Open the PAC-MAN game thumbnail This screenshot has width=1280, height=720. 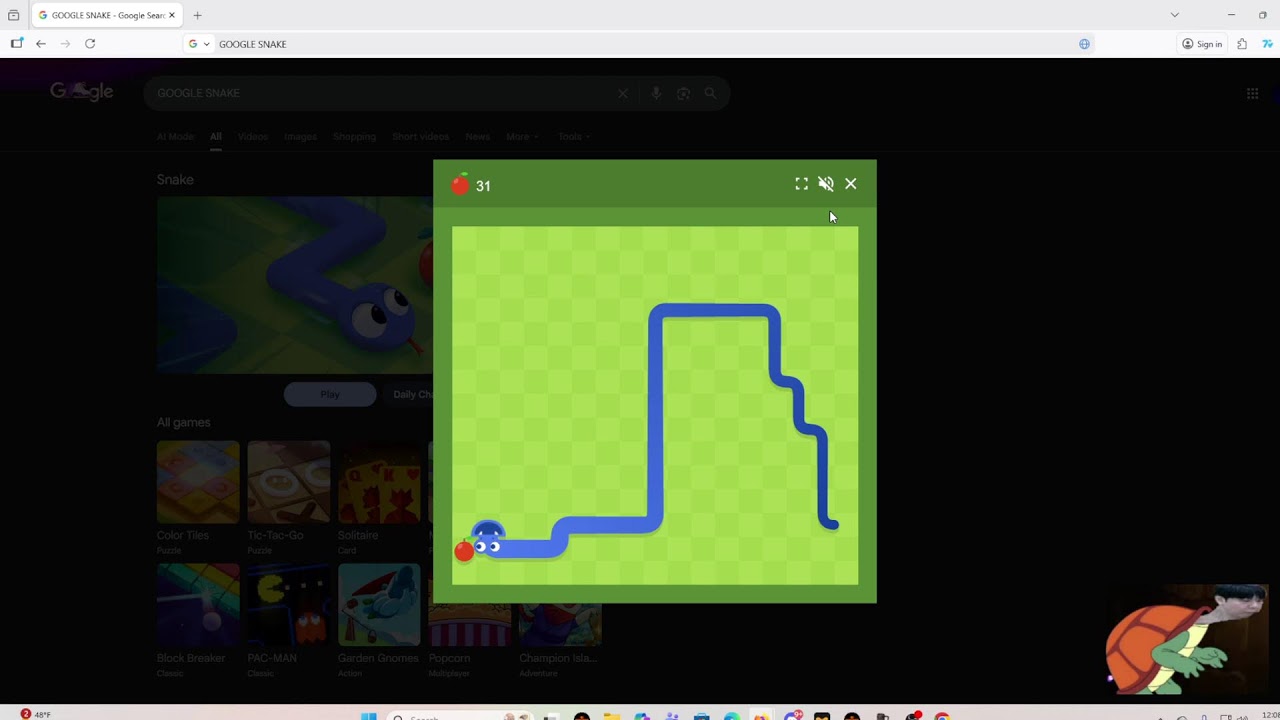pyautogui.click(x=289, y=605)
